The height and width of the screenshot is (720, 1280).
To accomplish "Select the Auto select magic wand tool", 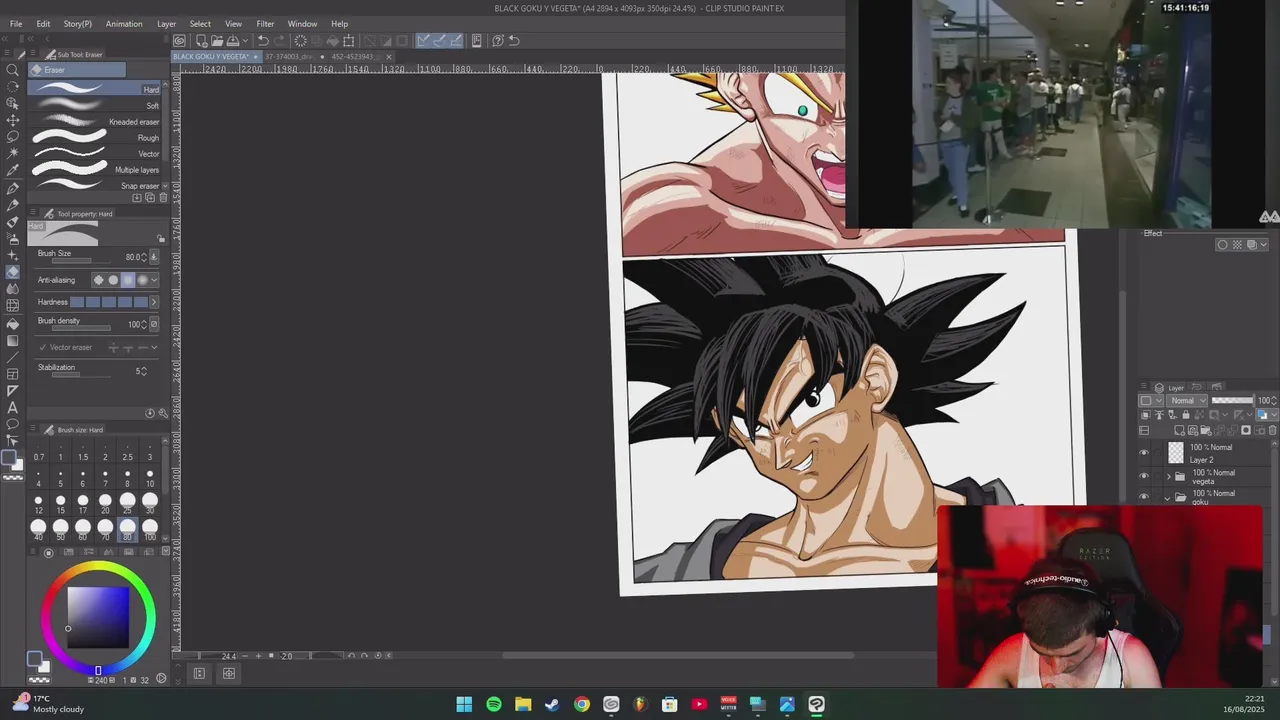I will tap(13, 153).
